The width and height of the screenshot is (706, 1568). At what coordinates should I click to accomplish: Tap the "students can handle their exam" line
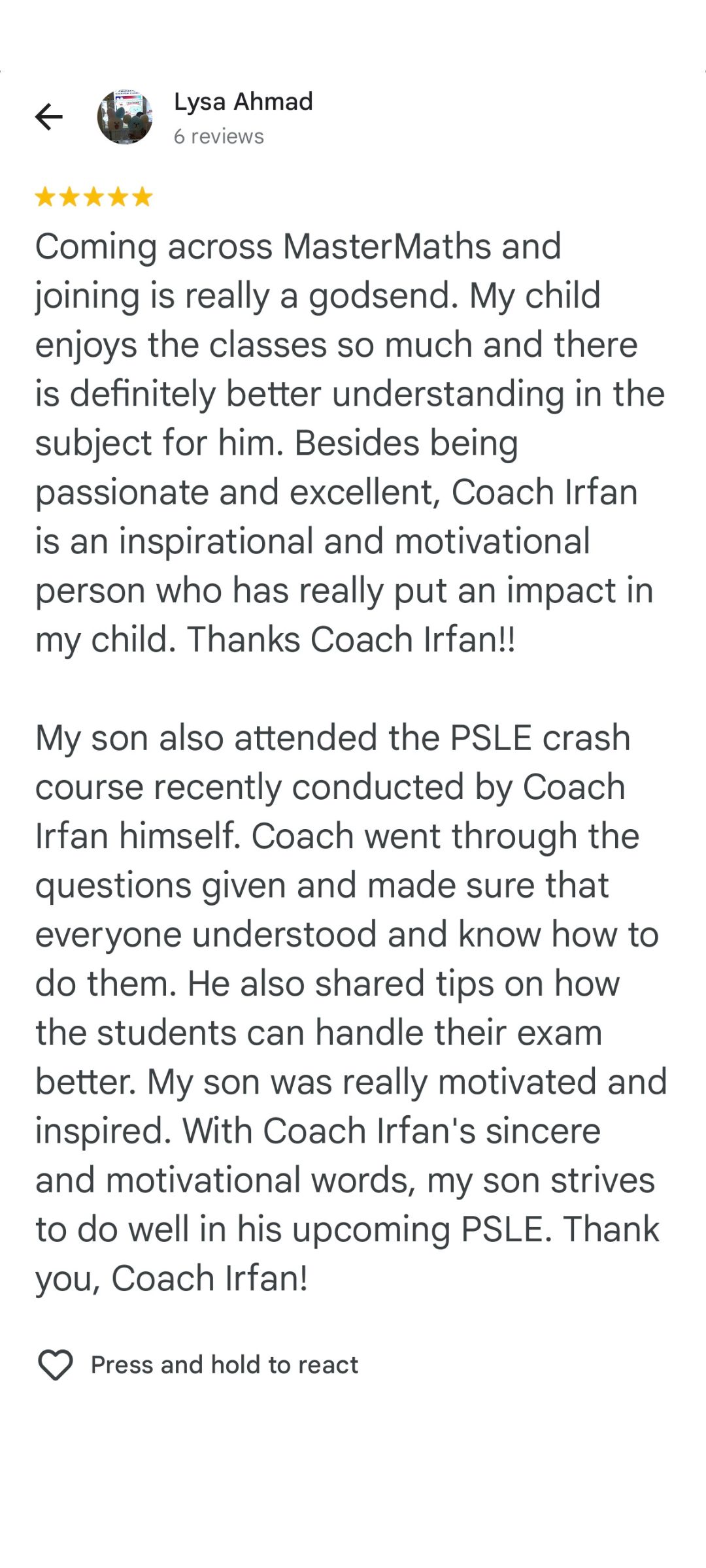click(349, 1033)
